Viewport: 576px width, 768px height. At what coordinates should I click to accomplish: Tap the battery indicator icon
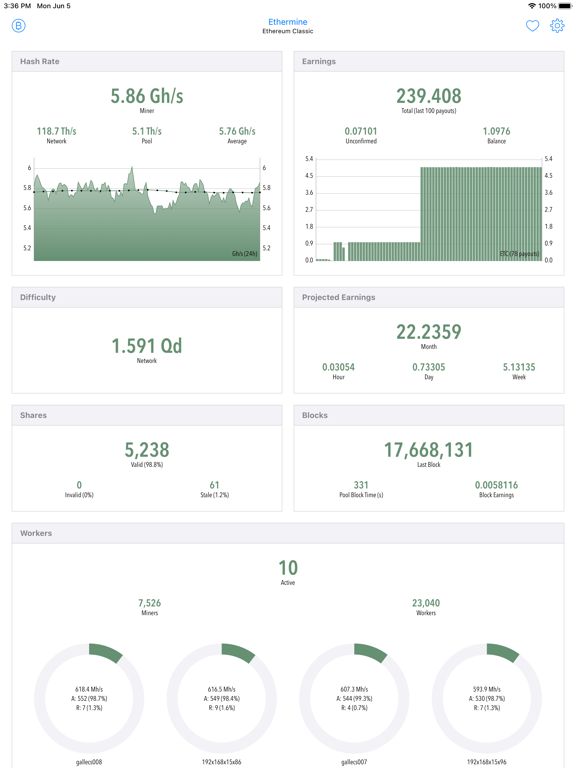(565, 6)
